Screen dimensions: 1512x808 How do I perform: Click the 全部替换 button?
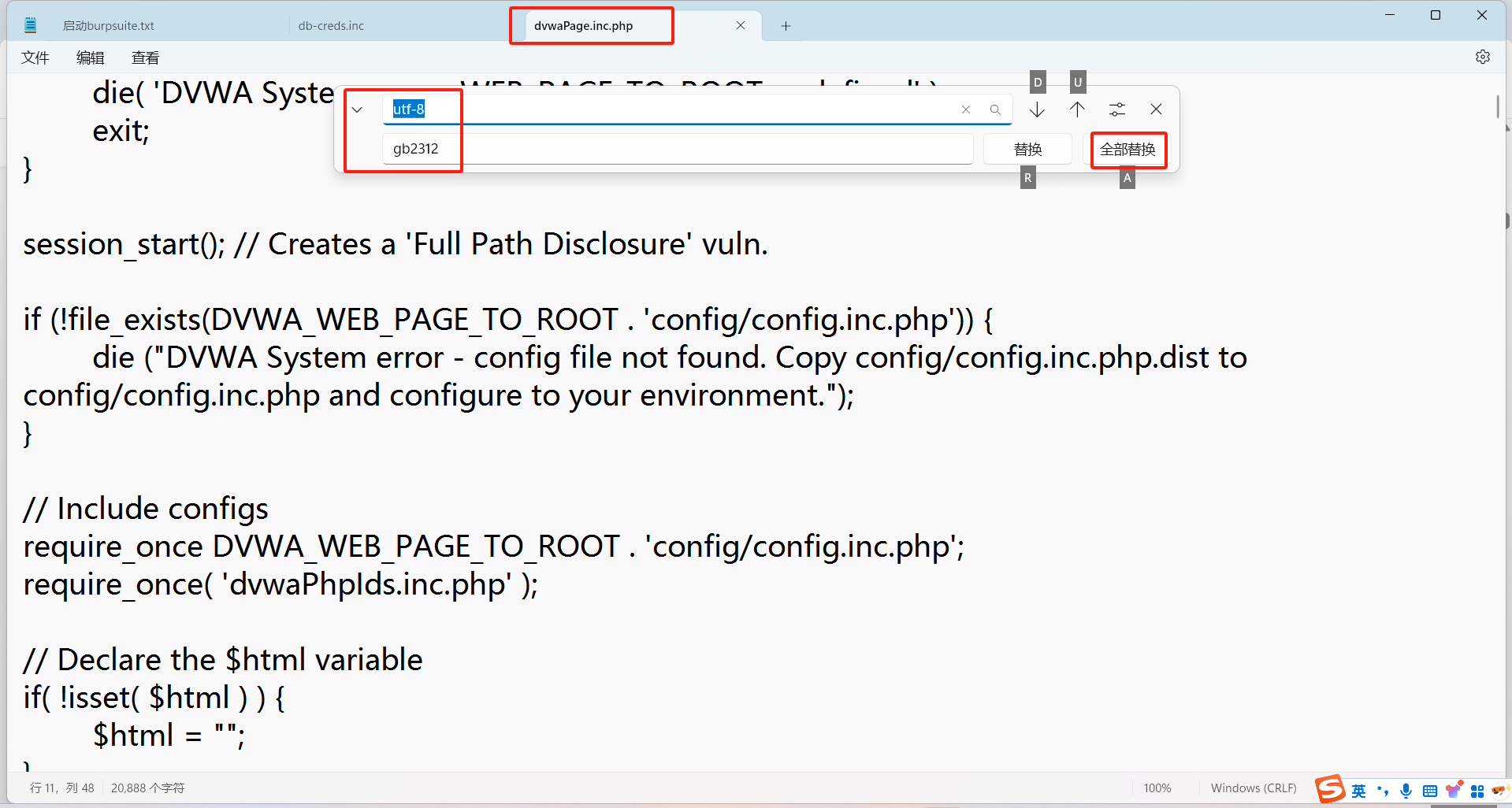[1127, 149]
